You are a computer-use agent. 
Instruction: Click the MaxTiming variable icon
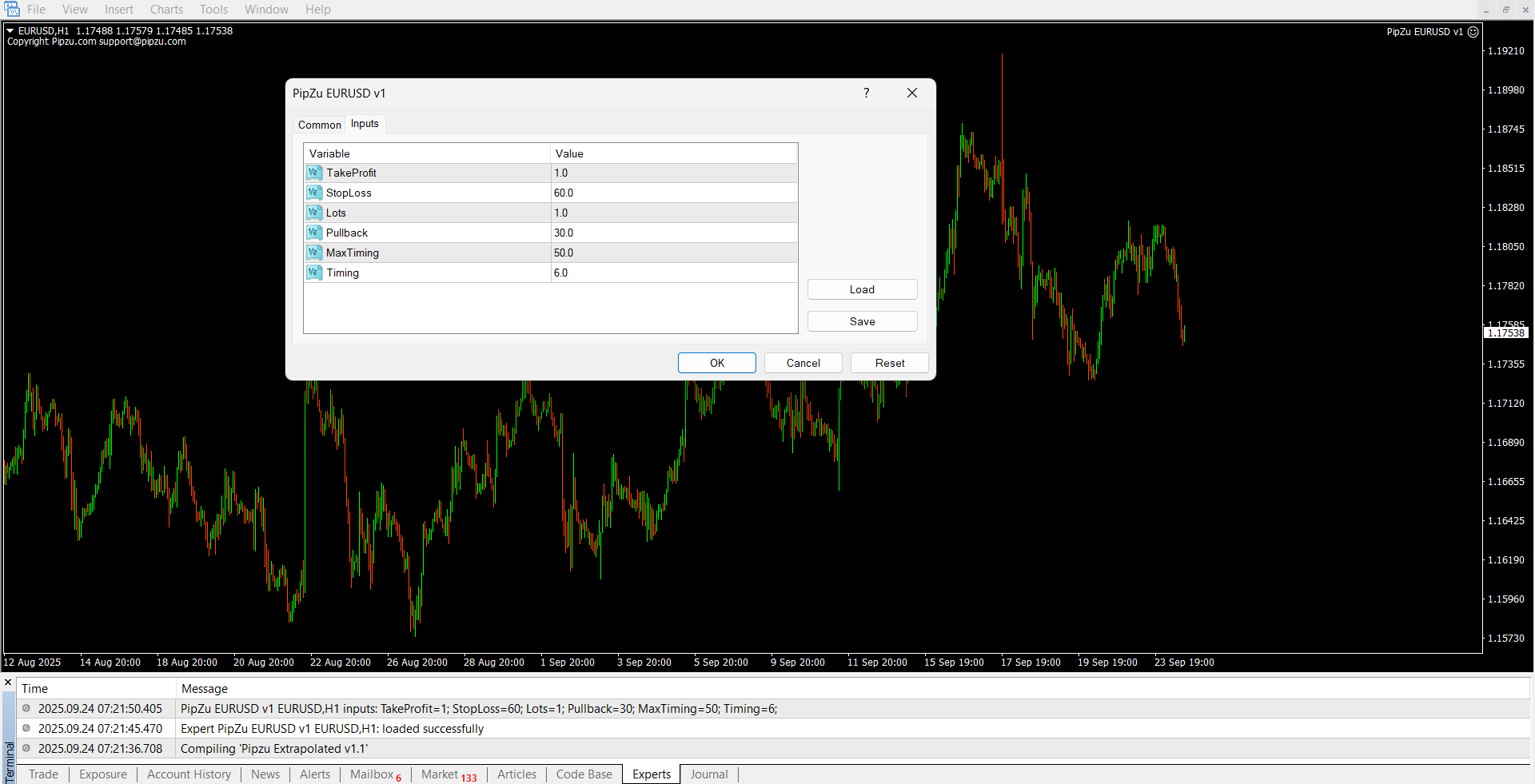(314, 253)
